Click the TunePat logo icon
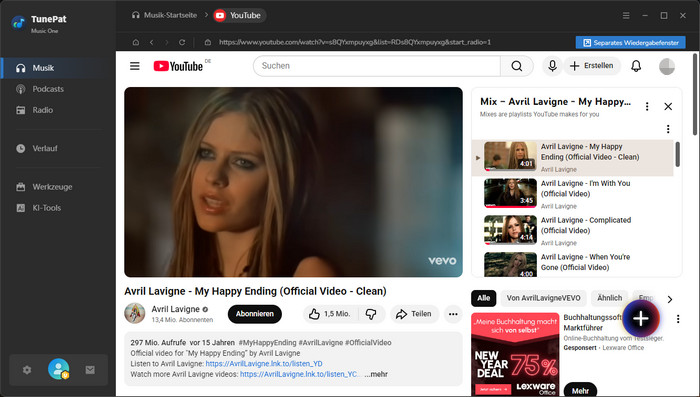Viewport: 700px width, 397px height. coord(18,22)
